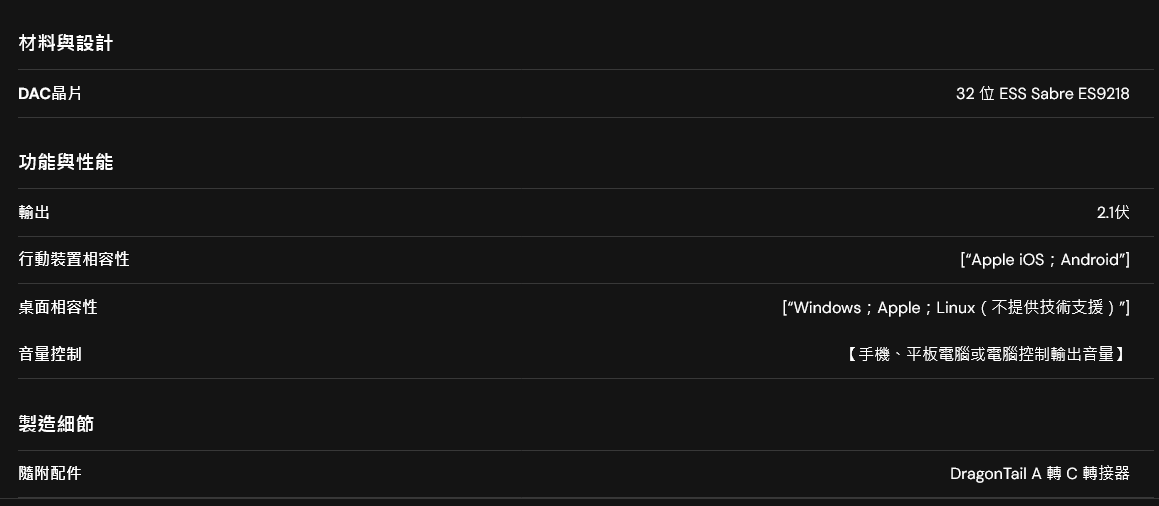Click the DragonTail A 轉 C 轉接器 value

click(x=1040, y=473)
